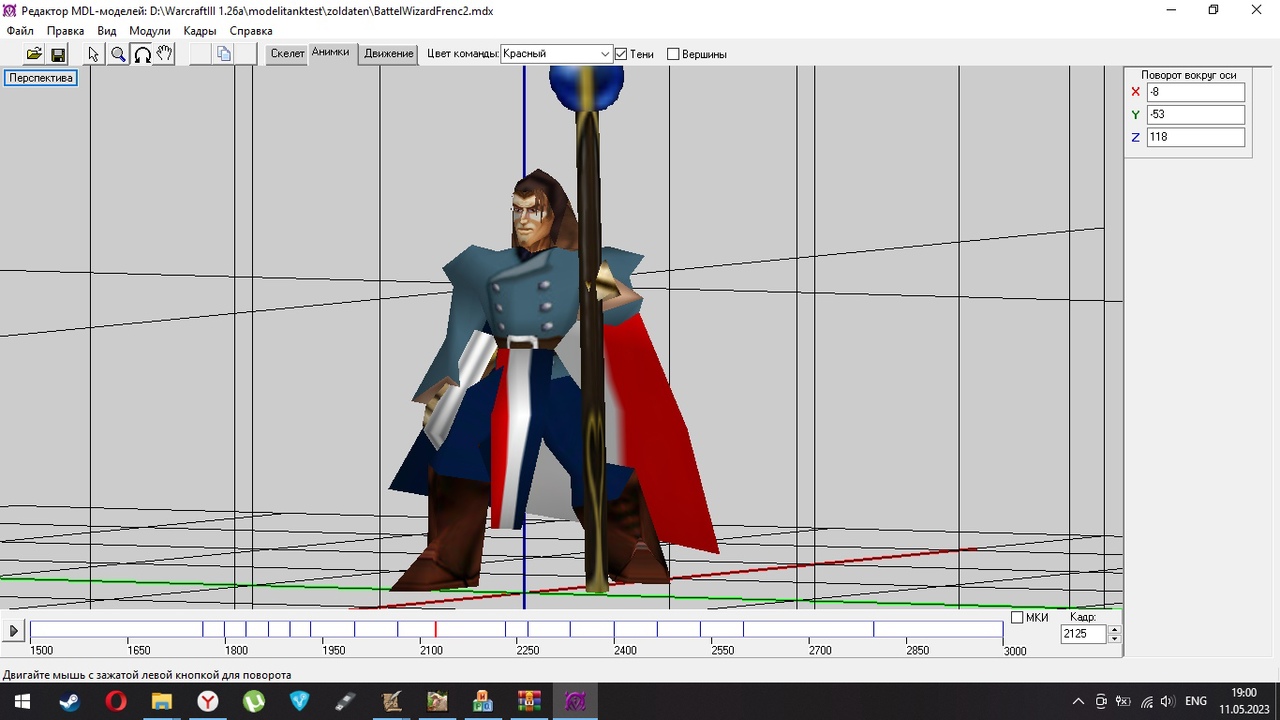The height and width of the screenshot is (720, 1280).
Task: Select the hand pan tool
Action: [165, 54]
